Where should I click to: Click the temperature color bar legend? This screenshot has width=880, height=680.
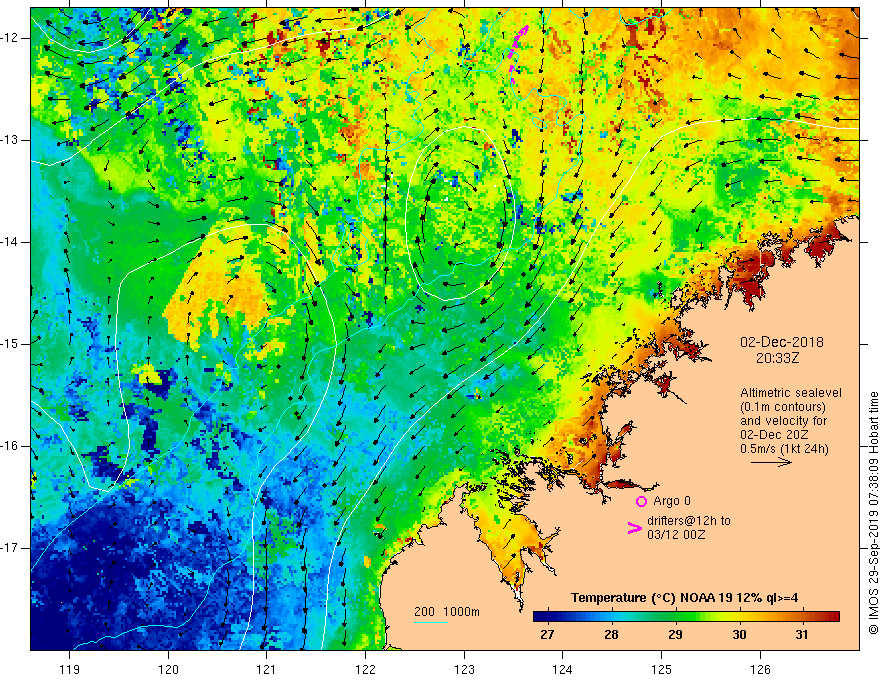coord(686,616)
